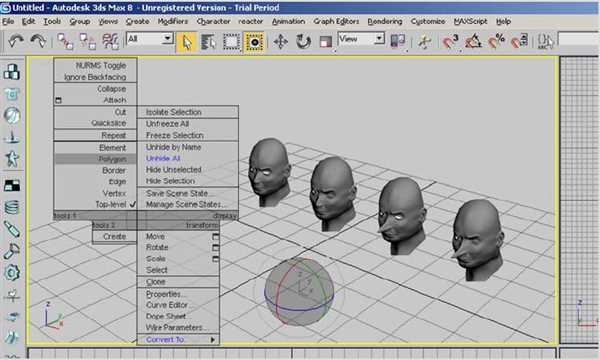Open the Graph Editors menu

point(336,21)
